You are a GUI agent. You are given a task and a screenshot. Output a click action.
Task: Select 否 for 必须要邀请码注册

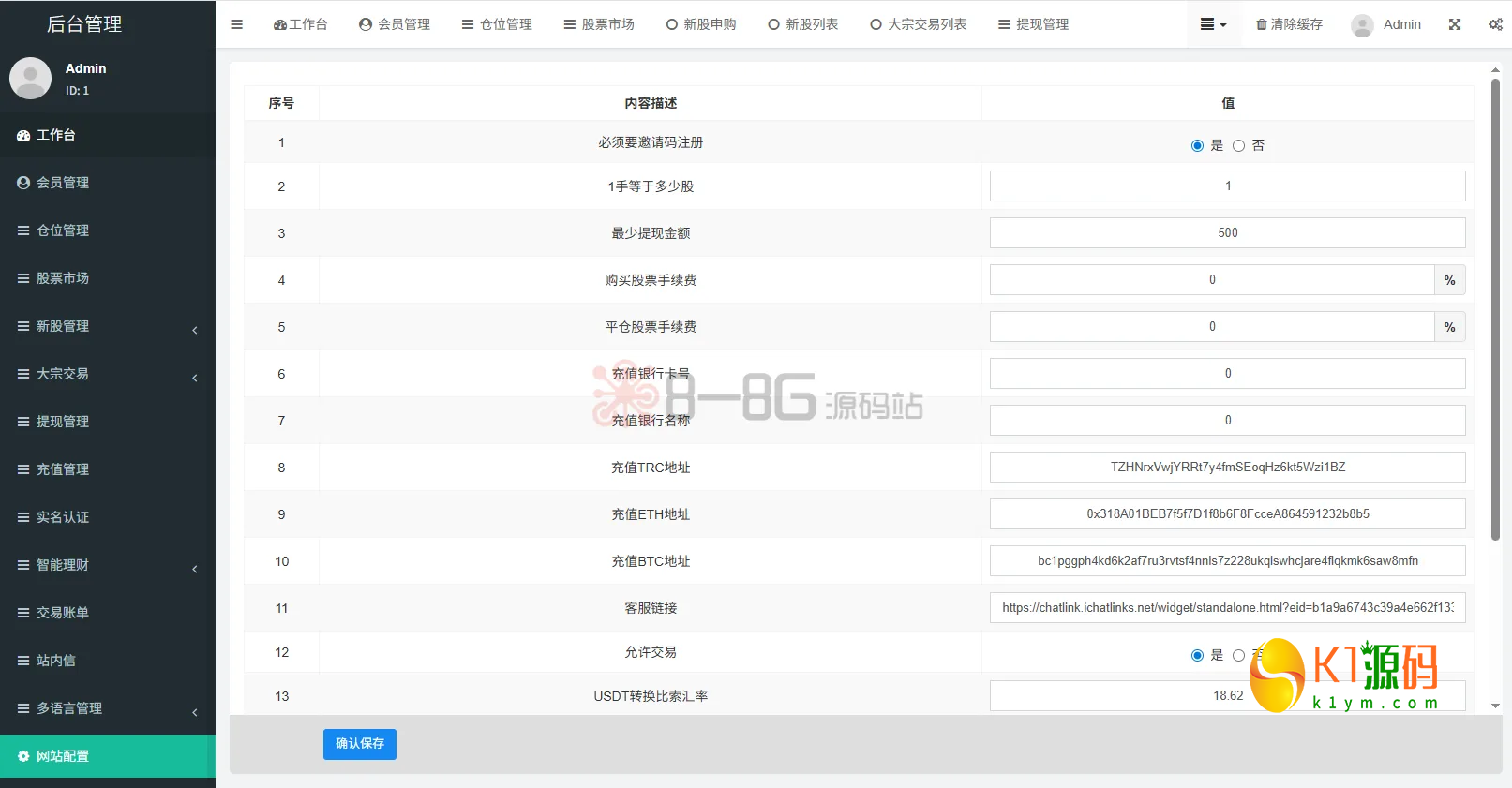1238,145
